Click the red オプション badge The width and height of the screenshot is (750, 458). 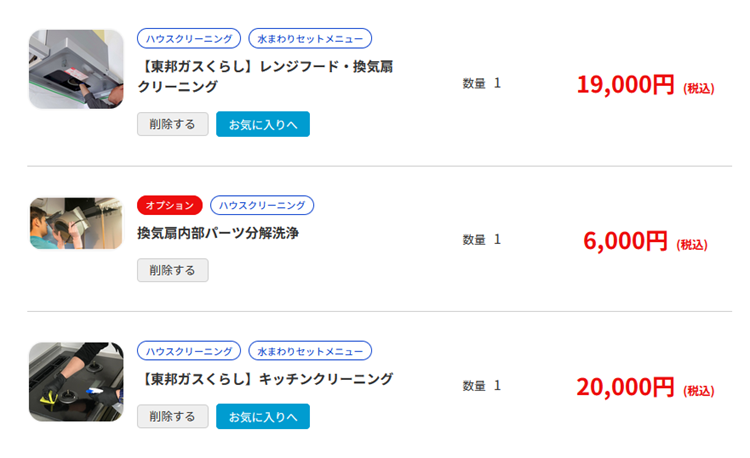tap(170, 205)
